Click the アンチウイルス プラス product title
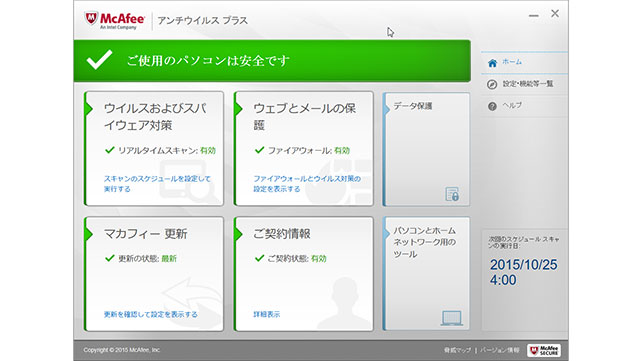The width and height of the screenshot is (642, 361). coord(203,20)
